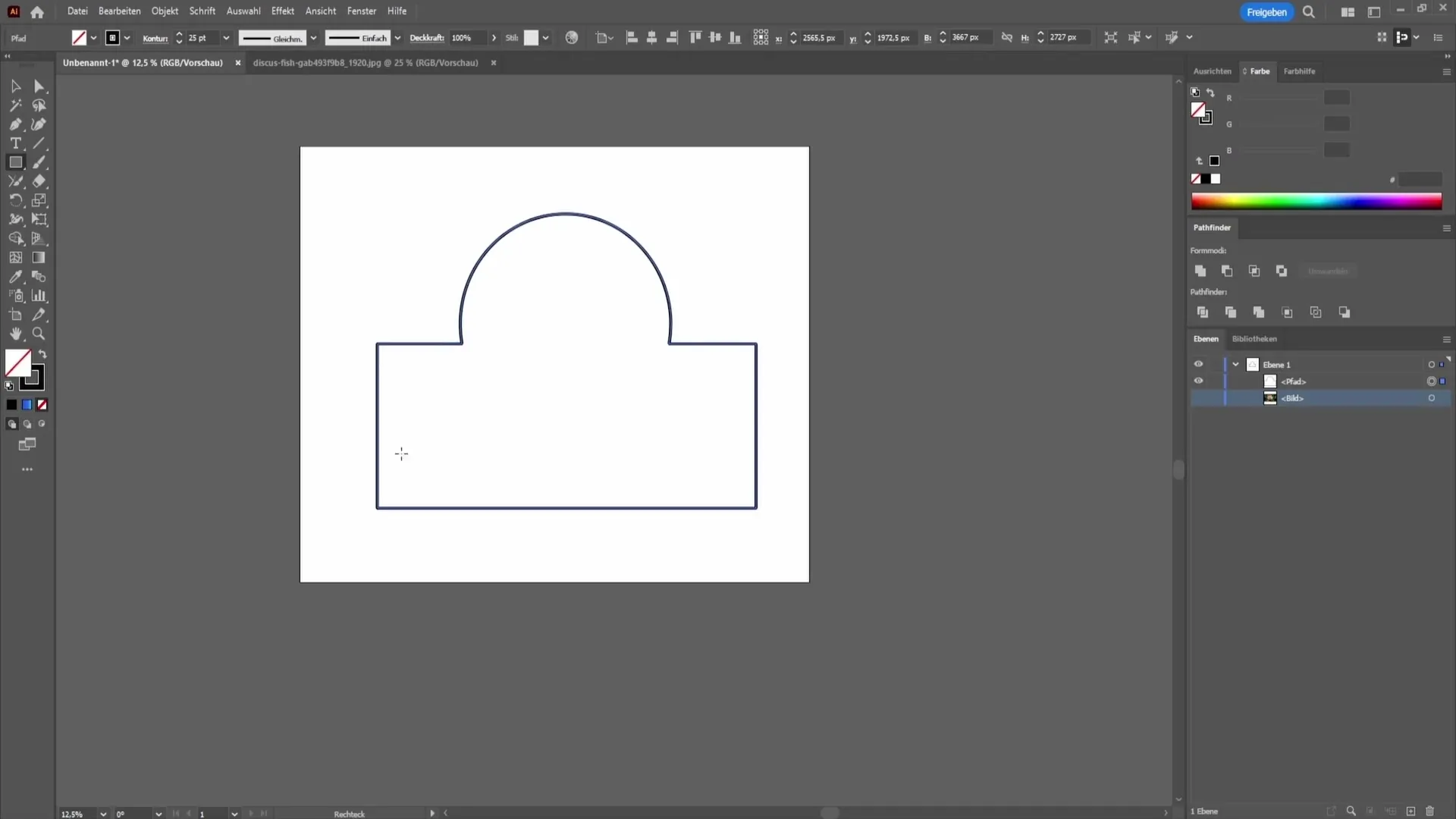Screen dimensions: 1456x819
Task: Select the Type tool
Action: click(x=15, y=143)
